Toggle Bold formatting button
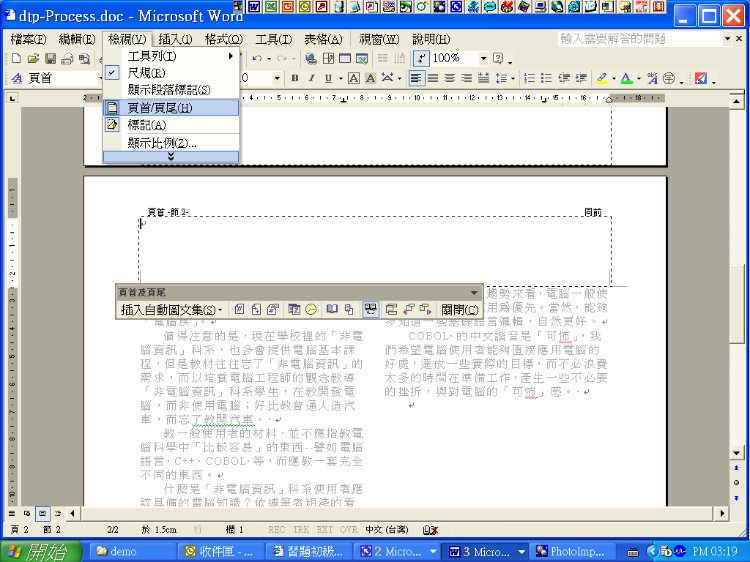This screenshot has width=750, height=562. click(295, 78)
